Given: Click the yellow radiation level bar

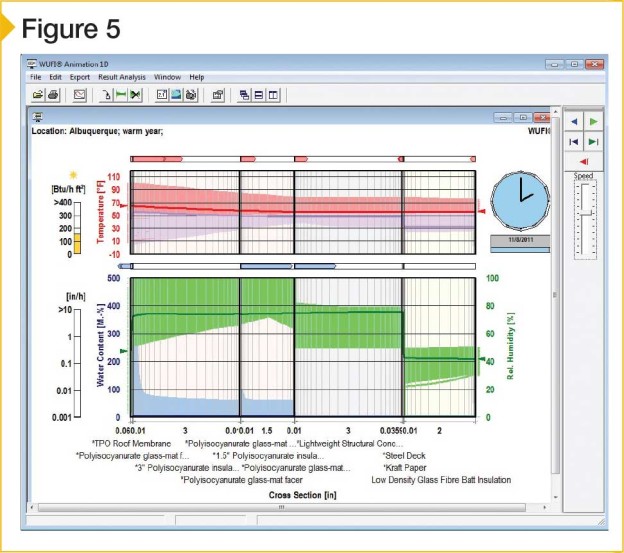Looking at the screenshot, I should 77,243.
